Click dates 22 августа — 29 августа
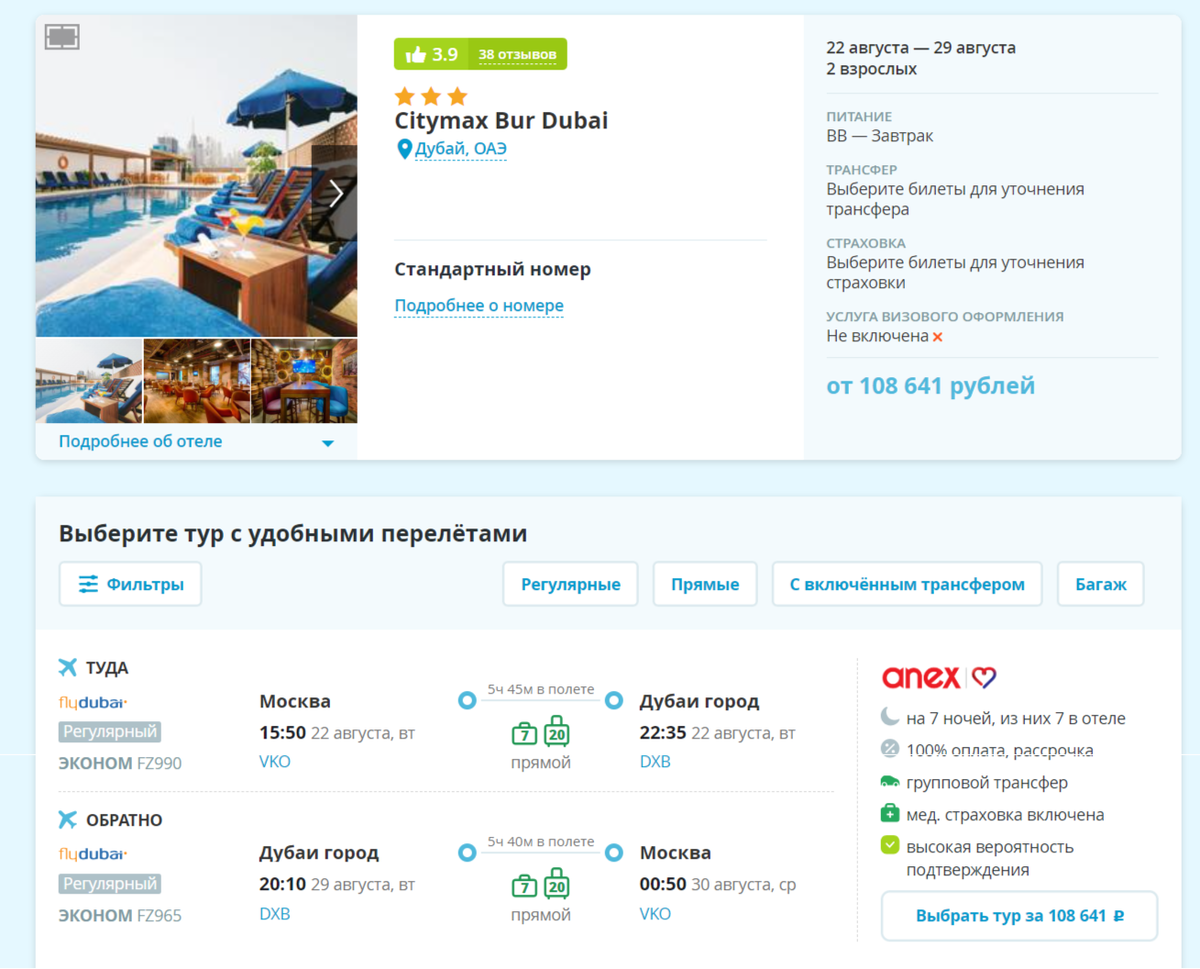This screenshot has height=969, width=1200. coord(921,48)
